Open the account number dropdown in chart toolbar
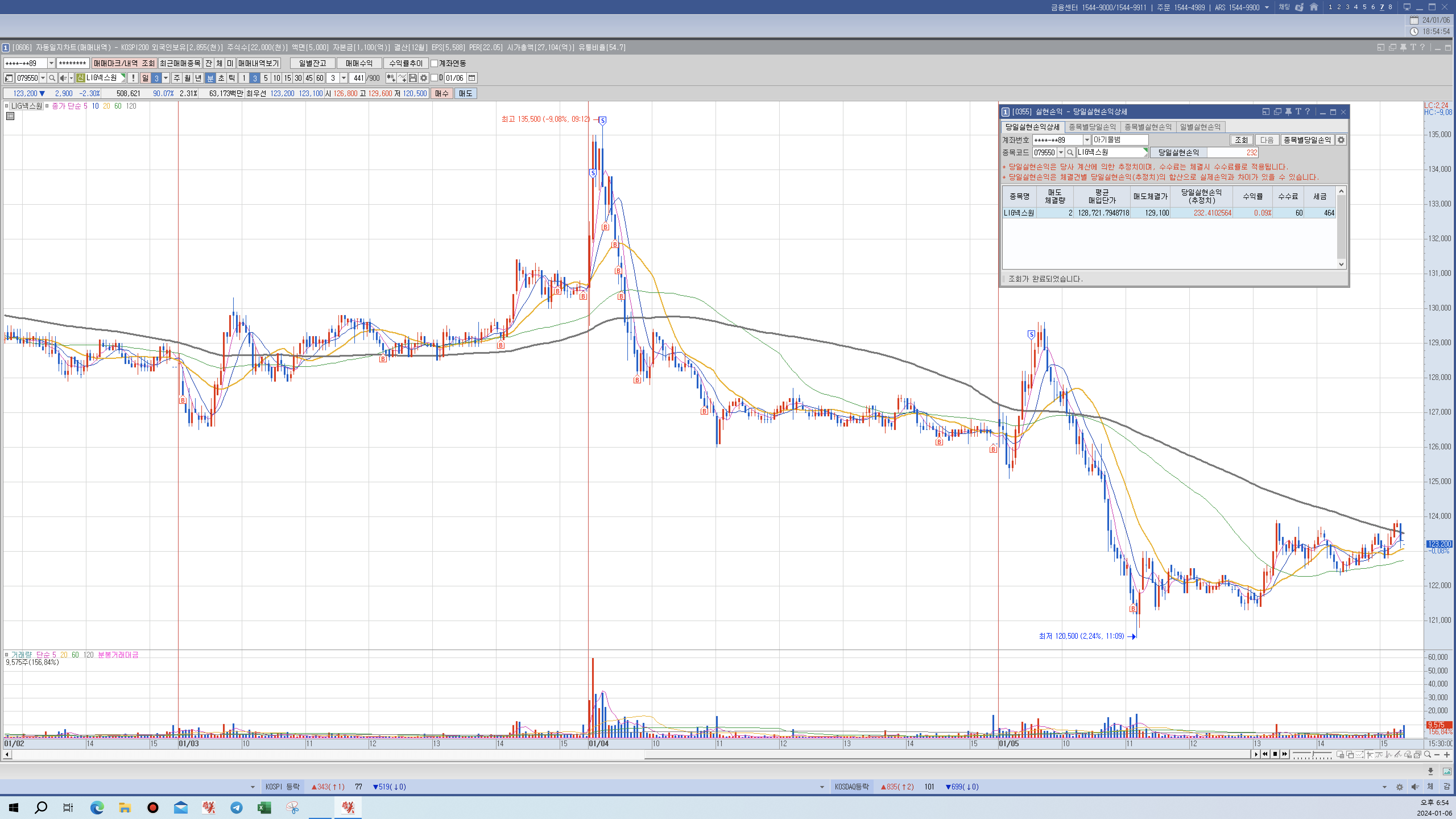1456x819 pixels. (51, 63)
